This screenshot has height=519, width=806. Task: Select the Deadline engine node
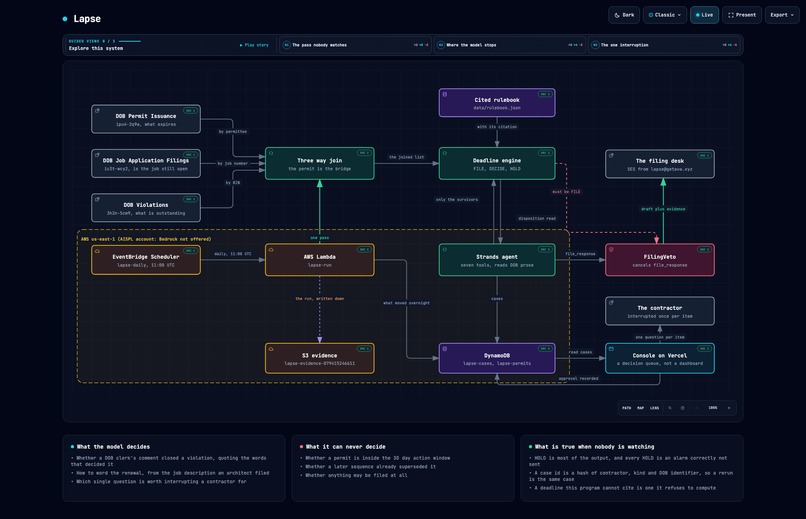(x=497, y=163)
